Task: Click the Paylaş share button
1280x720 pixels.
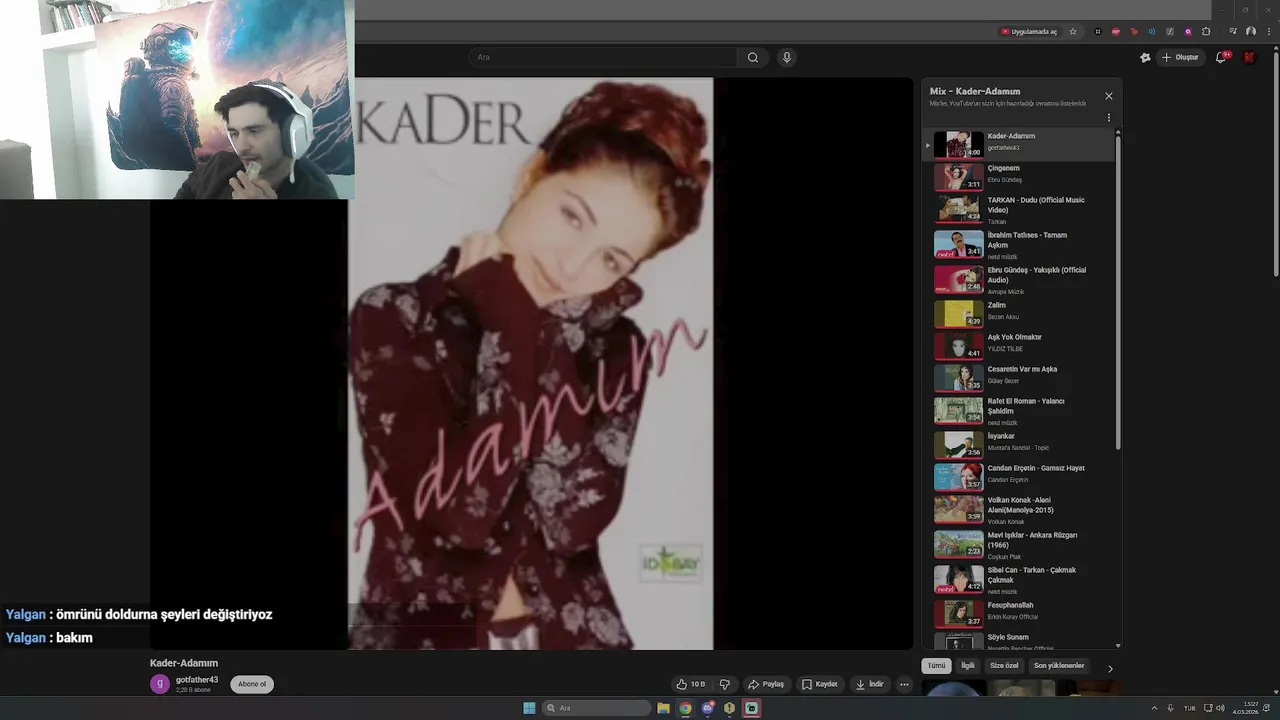Action: pos(766,684)
